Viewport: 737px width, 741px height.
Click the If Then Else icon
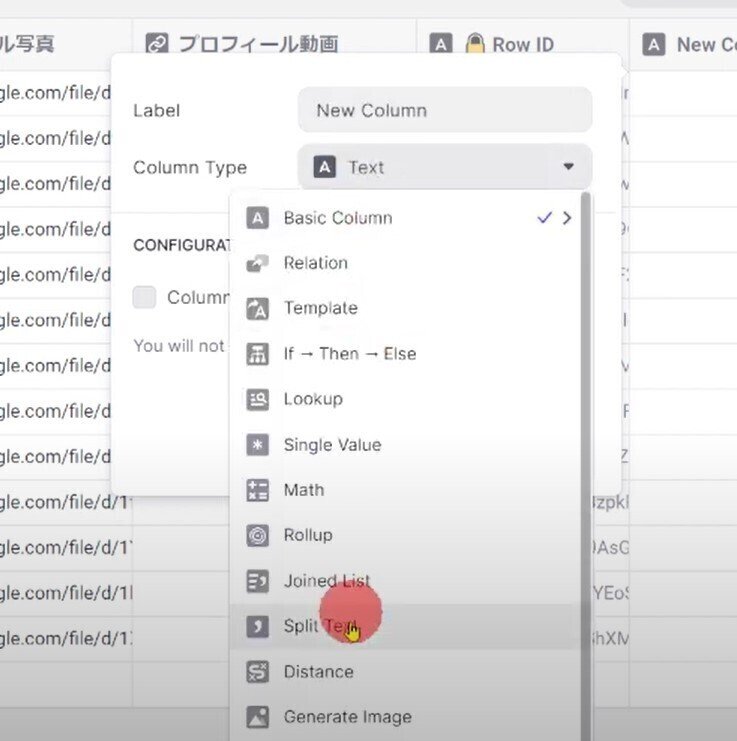click(257, 354)
